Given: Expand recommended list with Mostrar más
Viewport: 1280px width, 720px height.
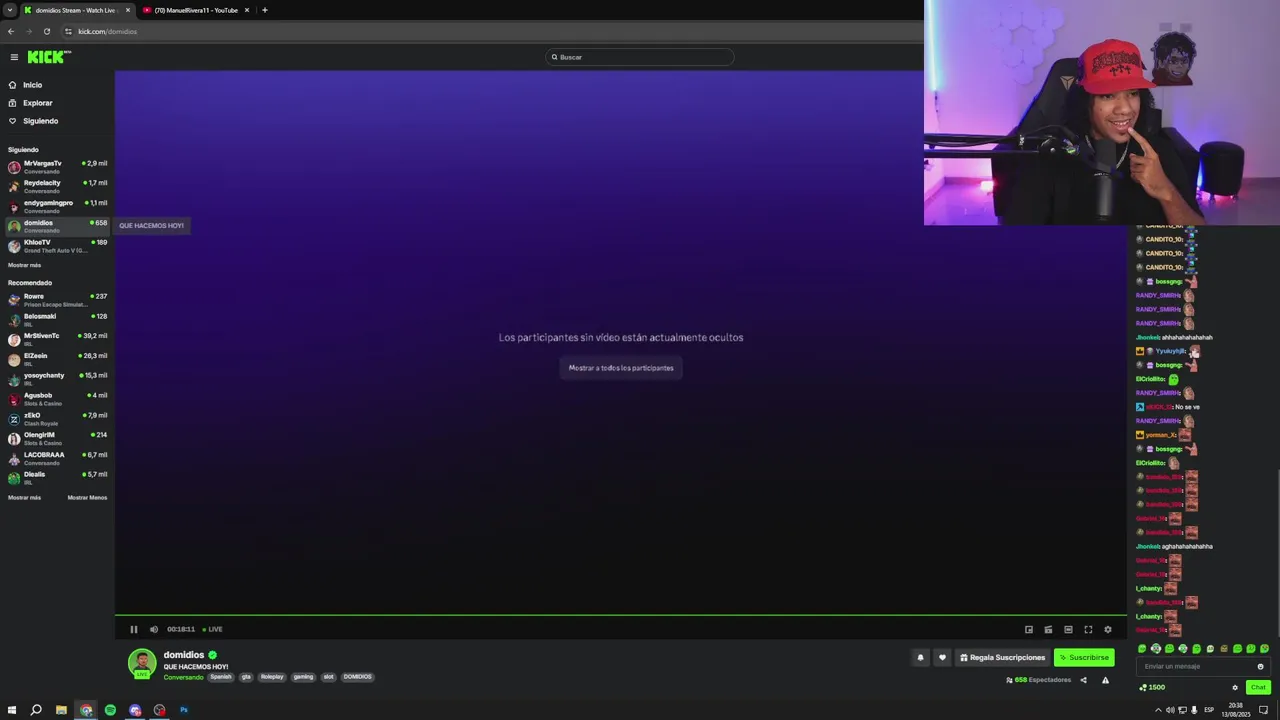Looking at the screenshot, I should (x=24, y=497).
